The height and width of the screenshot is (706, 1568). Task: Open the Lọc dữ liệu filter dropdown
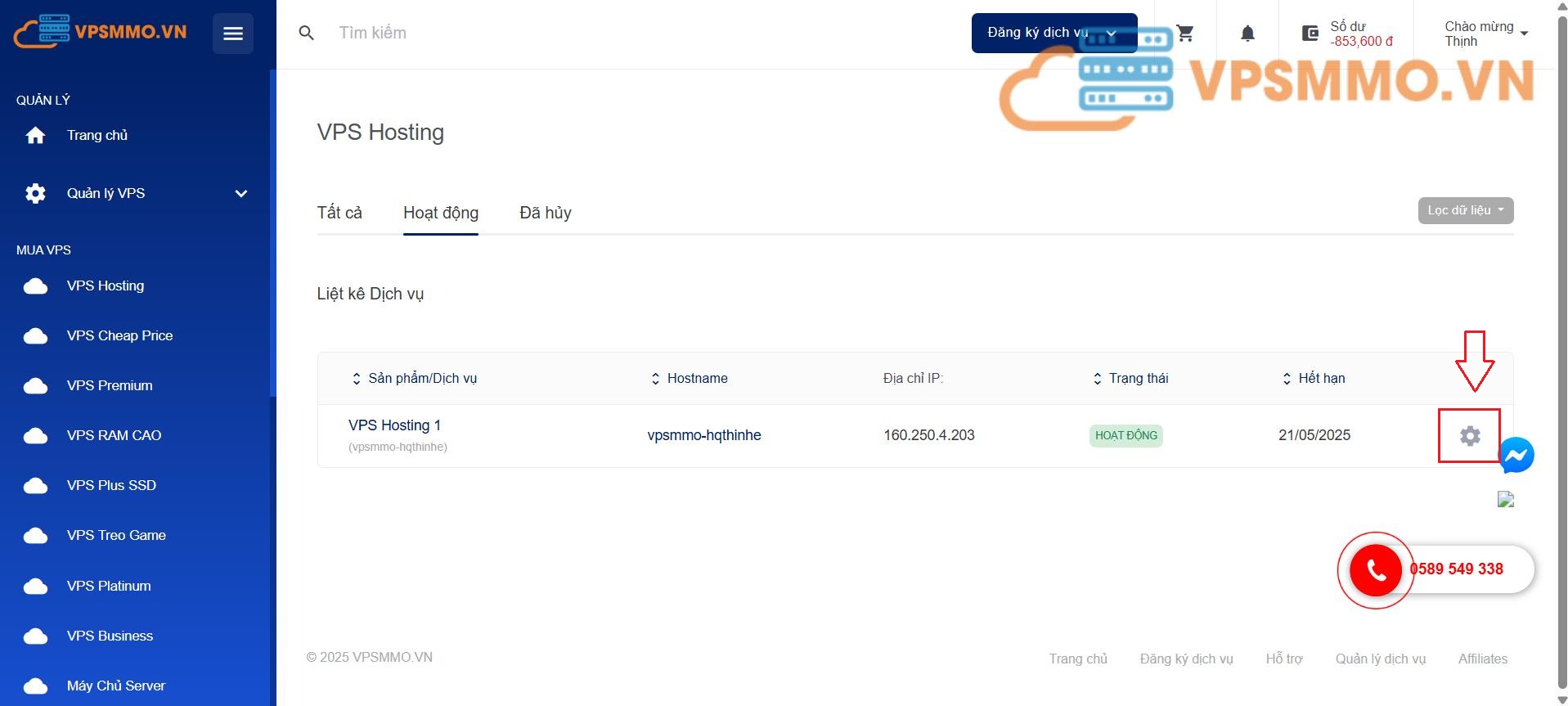1465,211
